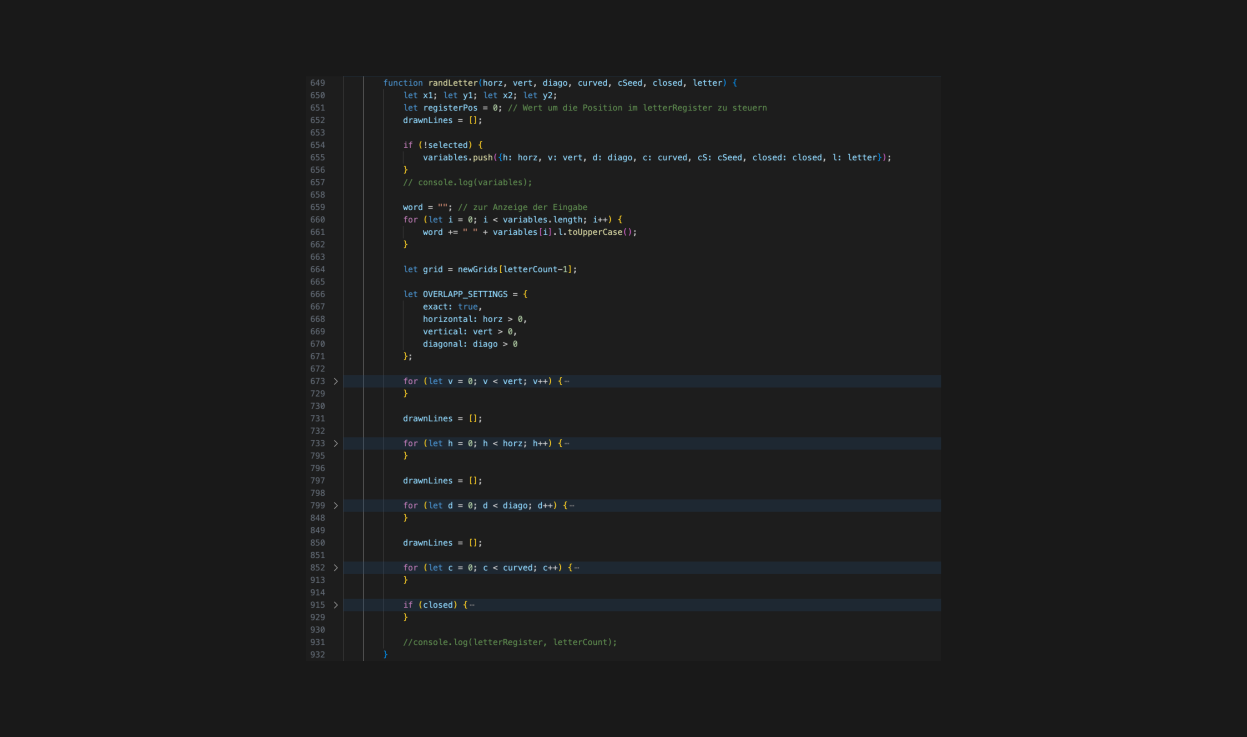The image size is (1247, 737).
Task: Unfold the curved for-loop chevron at line 852
Action: coord(336,568)
